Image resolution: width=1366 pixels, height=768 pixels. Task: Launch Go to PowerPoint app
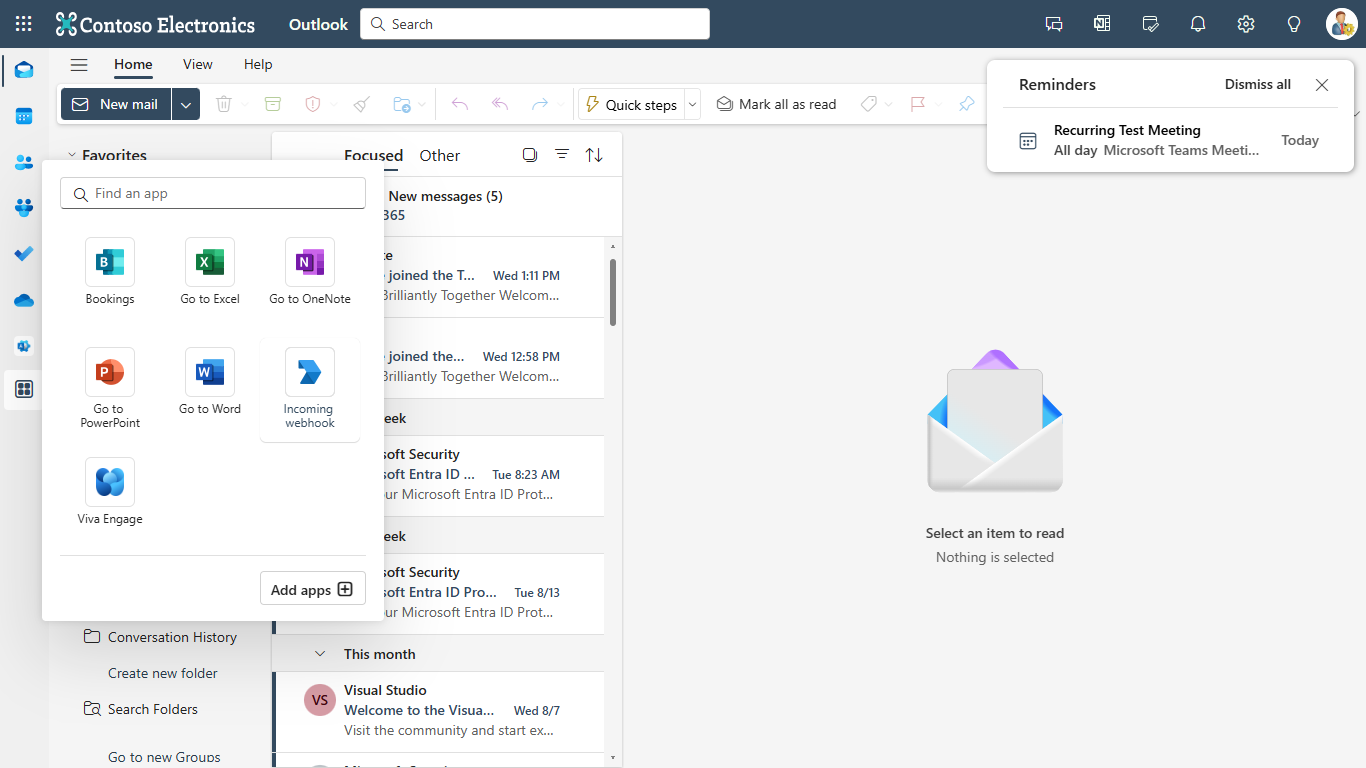click(110, 388)
